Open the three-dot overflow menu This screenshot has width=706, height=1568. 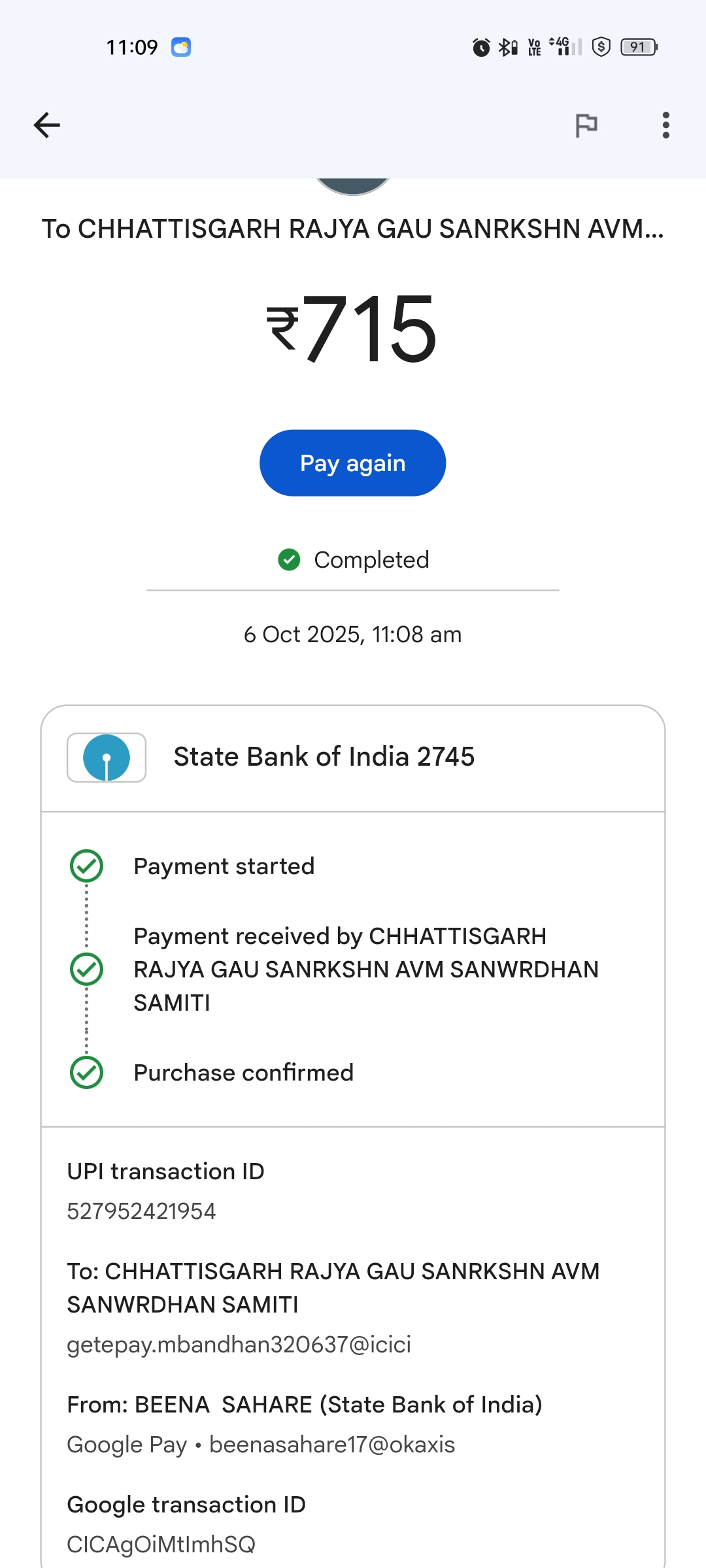click(x=665, y=125)
